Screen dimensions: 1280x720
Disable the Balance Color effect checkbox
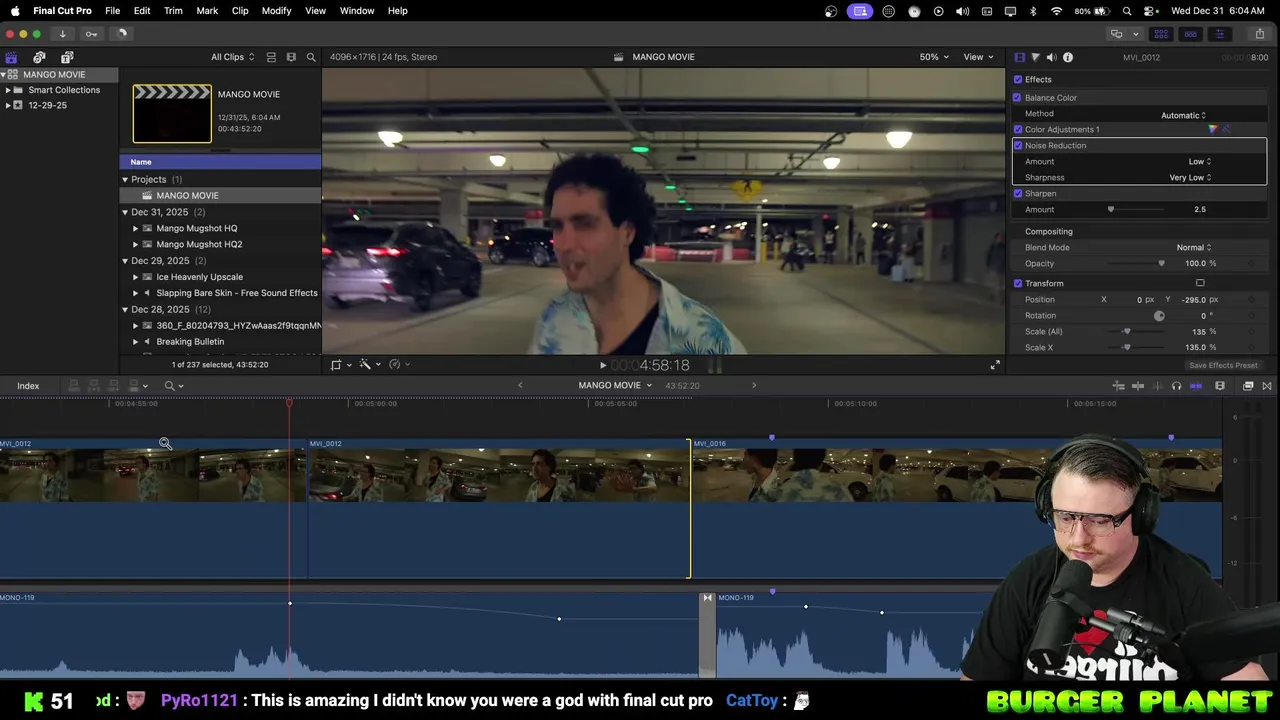[x=1018, y=98]
